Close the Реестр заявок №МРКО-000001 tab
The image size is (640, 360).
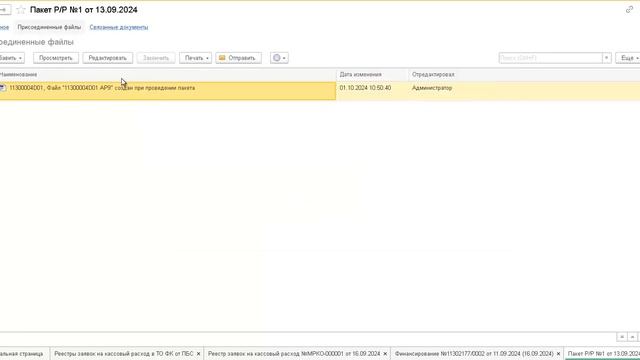385,353
